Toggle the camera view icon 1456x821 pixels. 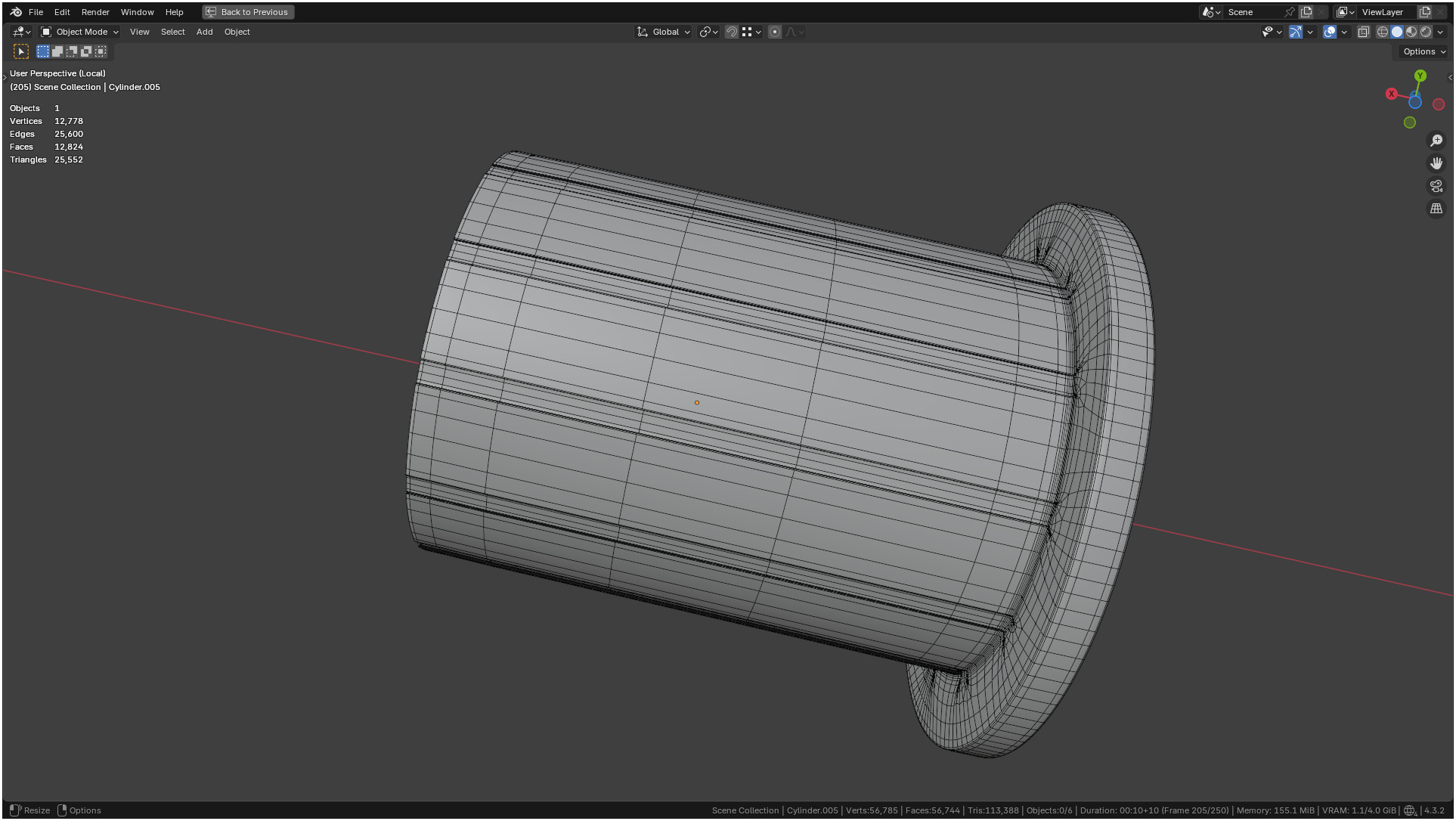[x=1436, y=186]
